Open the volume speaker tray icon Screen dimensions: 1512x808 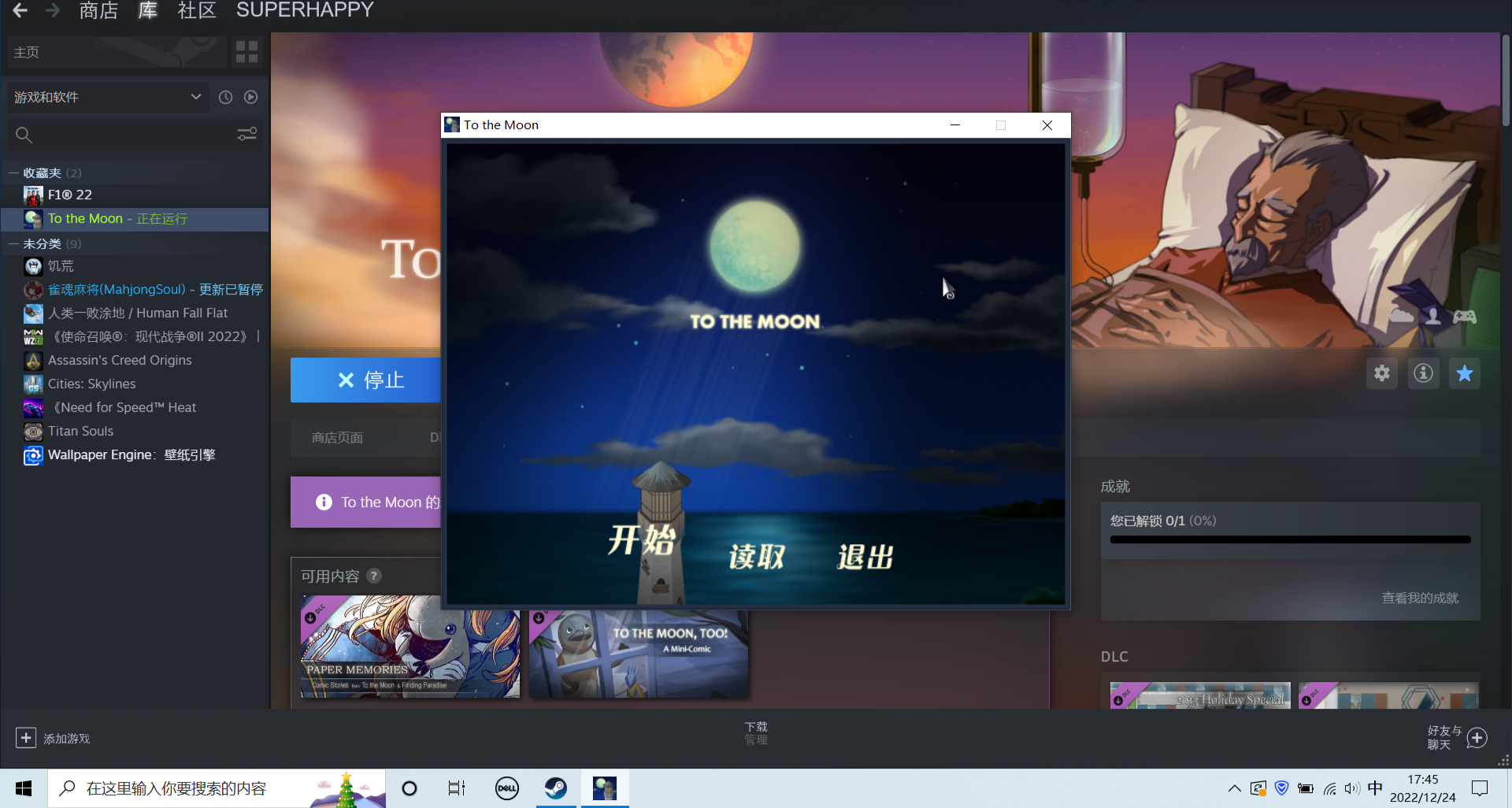[1352, 788]
